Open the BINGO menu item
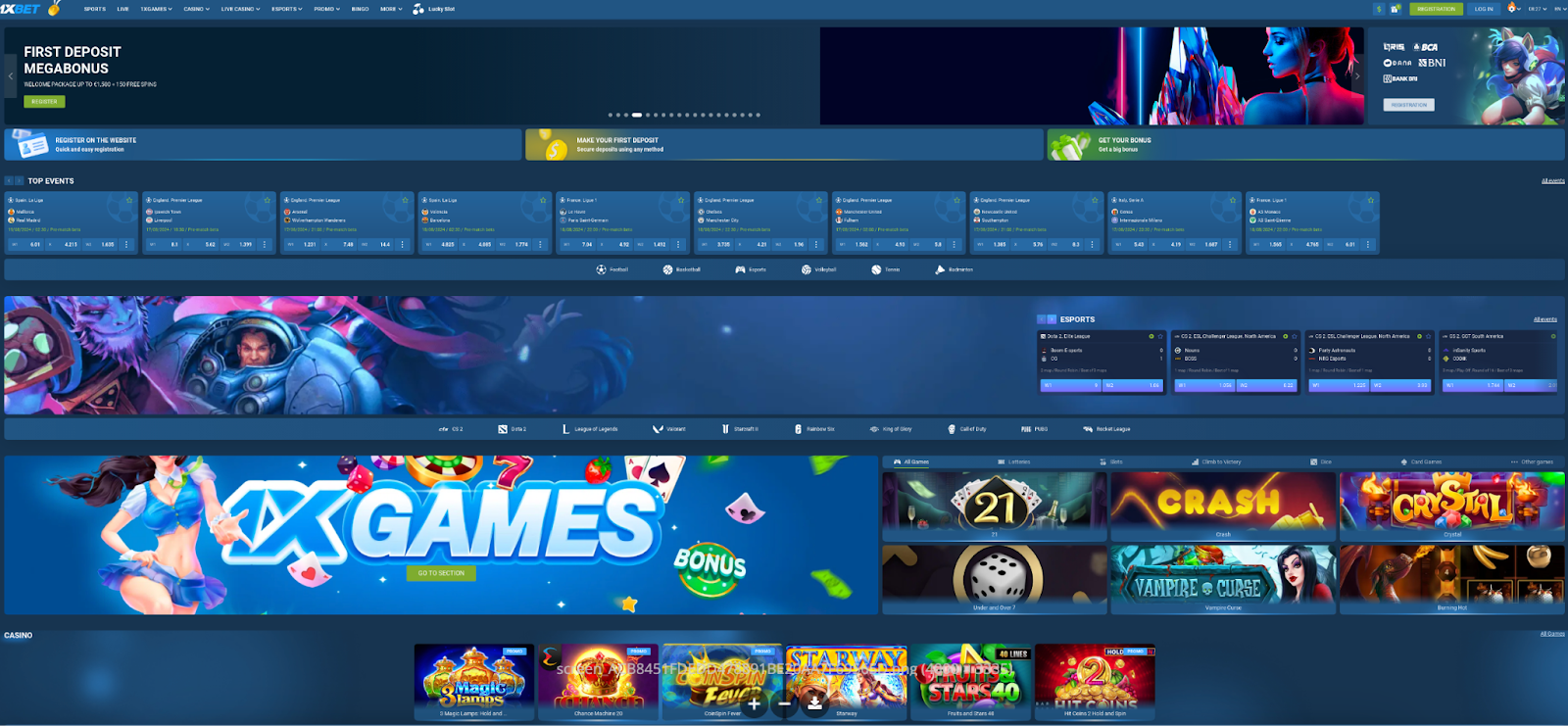 tap(360, 9)
